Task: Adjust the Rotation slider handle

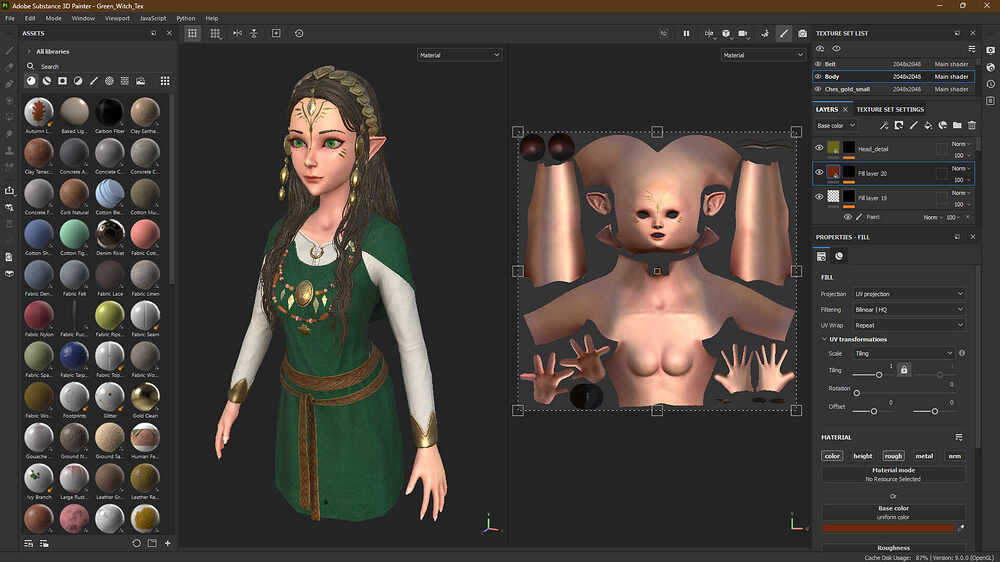Action: click(857, 393)
